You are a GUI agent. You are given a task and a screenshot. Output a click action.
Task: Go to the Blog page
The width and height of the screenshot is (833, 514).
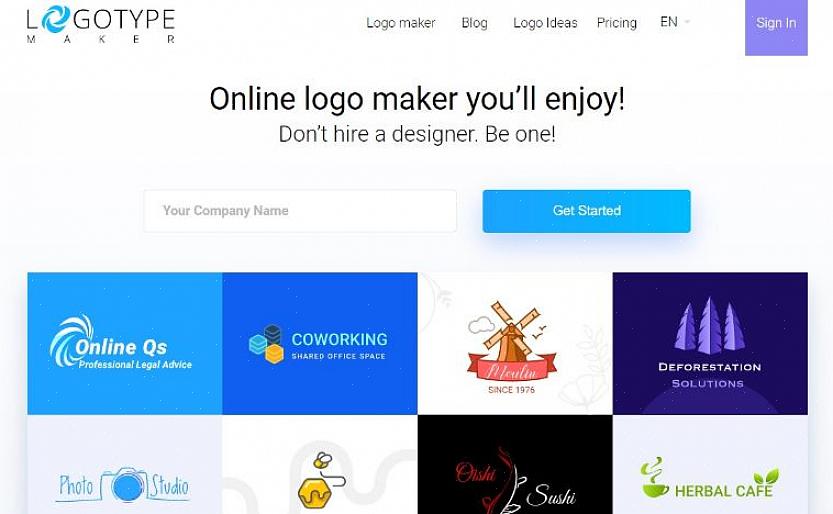pos(474,23)
